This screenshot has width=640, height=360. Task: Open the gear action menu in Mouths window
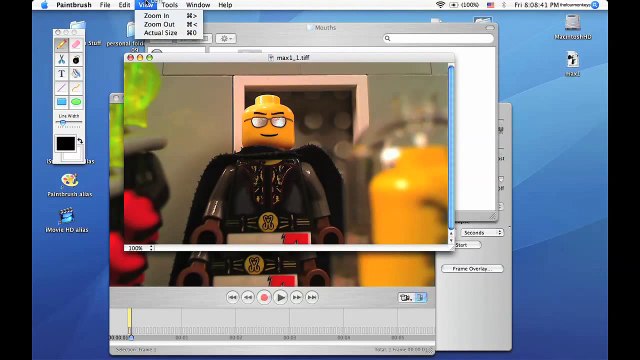pos(225,38)
